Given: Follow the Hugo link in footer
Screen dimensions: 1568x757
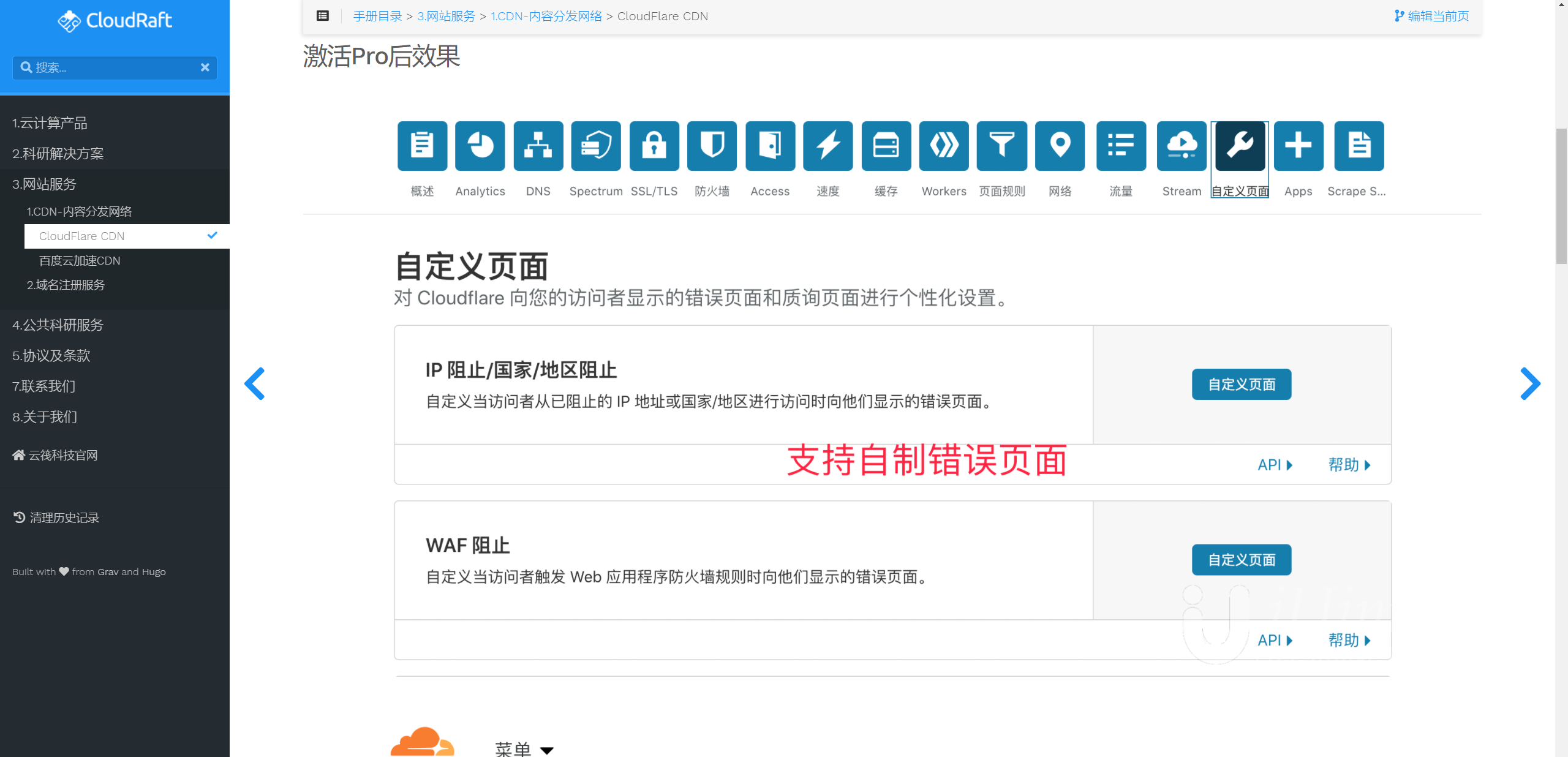Looking at the screenshot, I should point(154,572).
